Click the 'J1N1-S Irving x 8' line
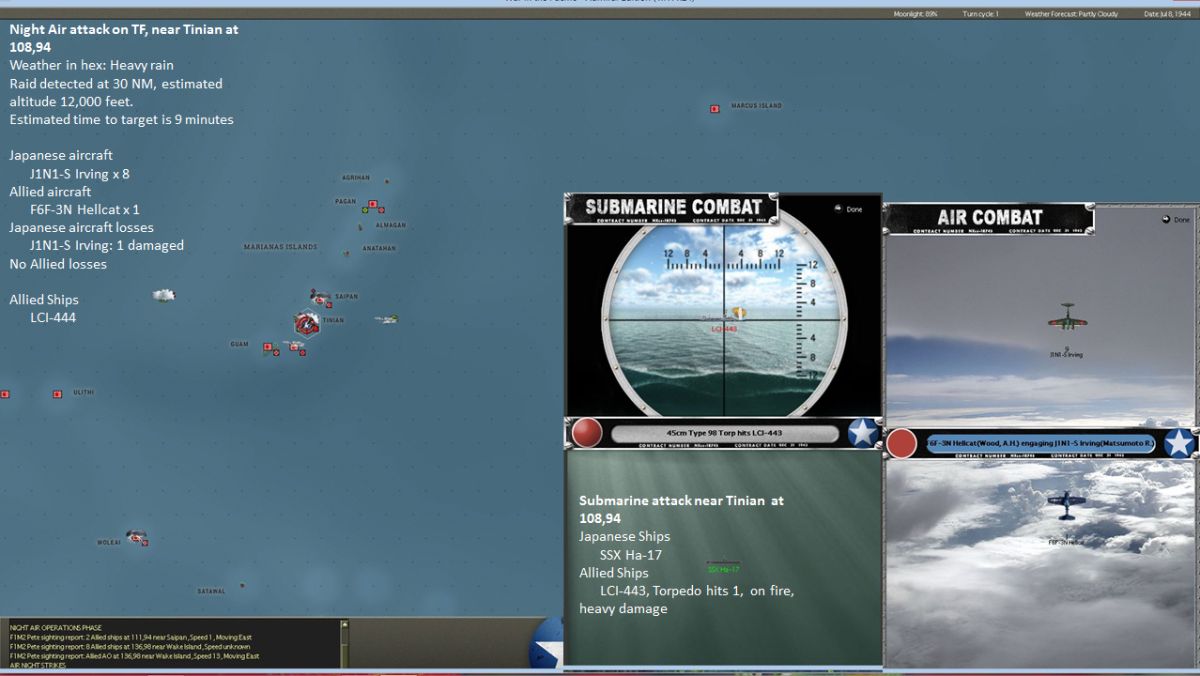 (79, 174)
